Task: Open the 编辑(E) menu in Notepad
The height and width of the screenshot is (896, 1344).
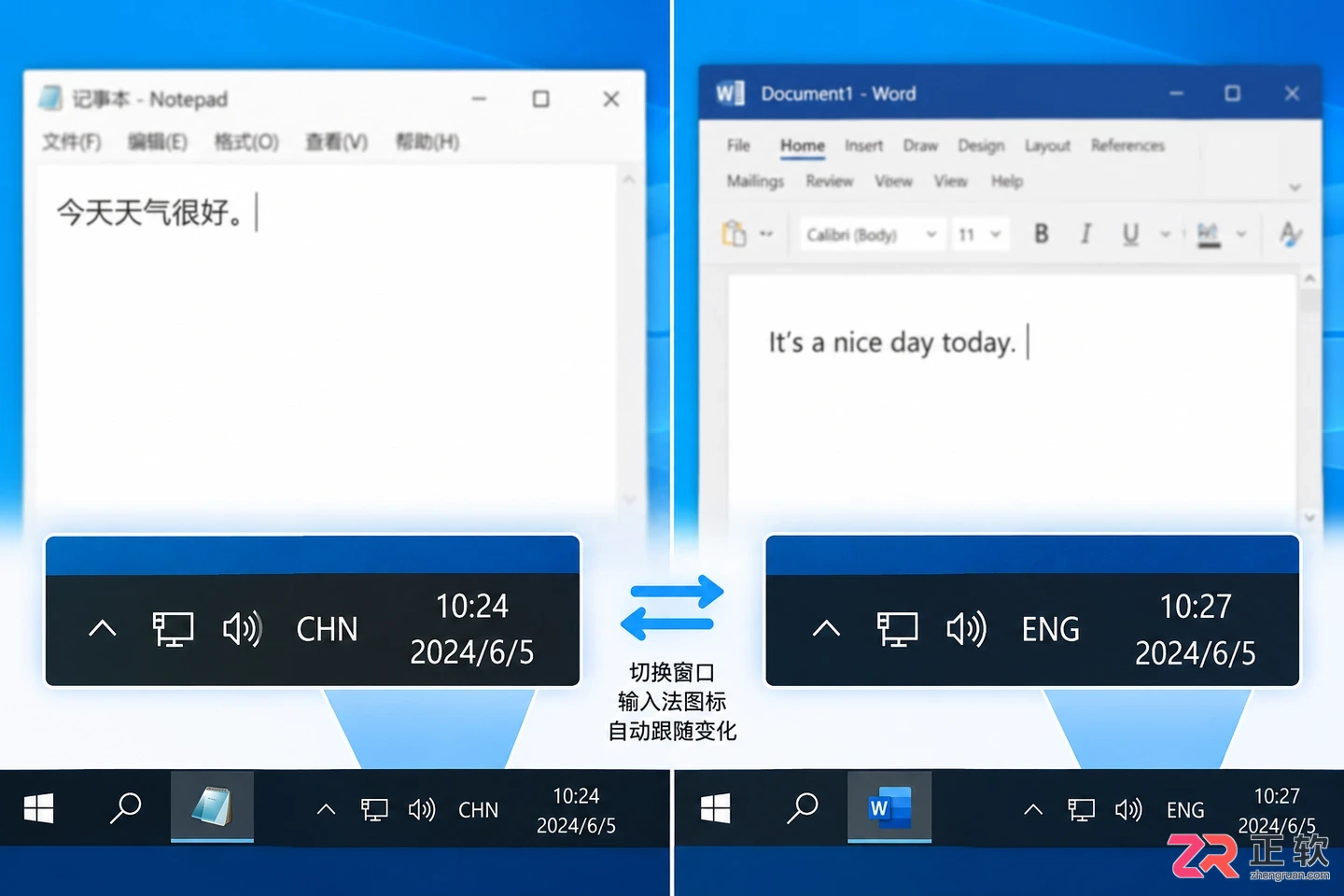Action: click(x=158, y=142)
